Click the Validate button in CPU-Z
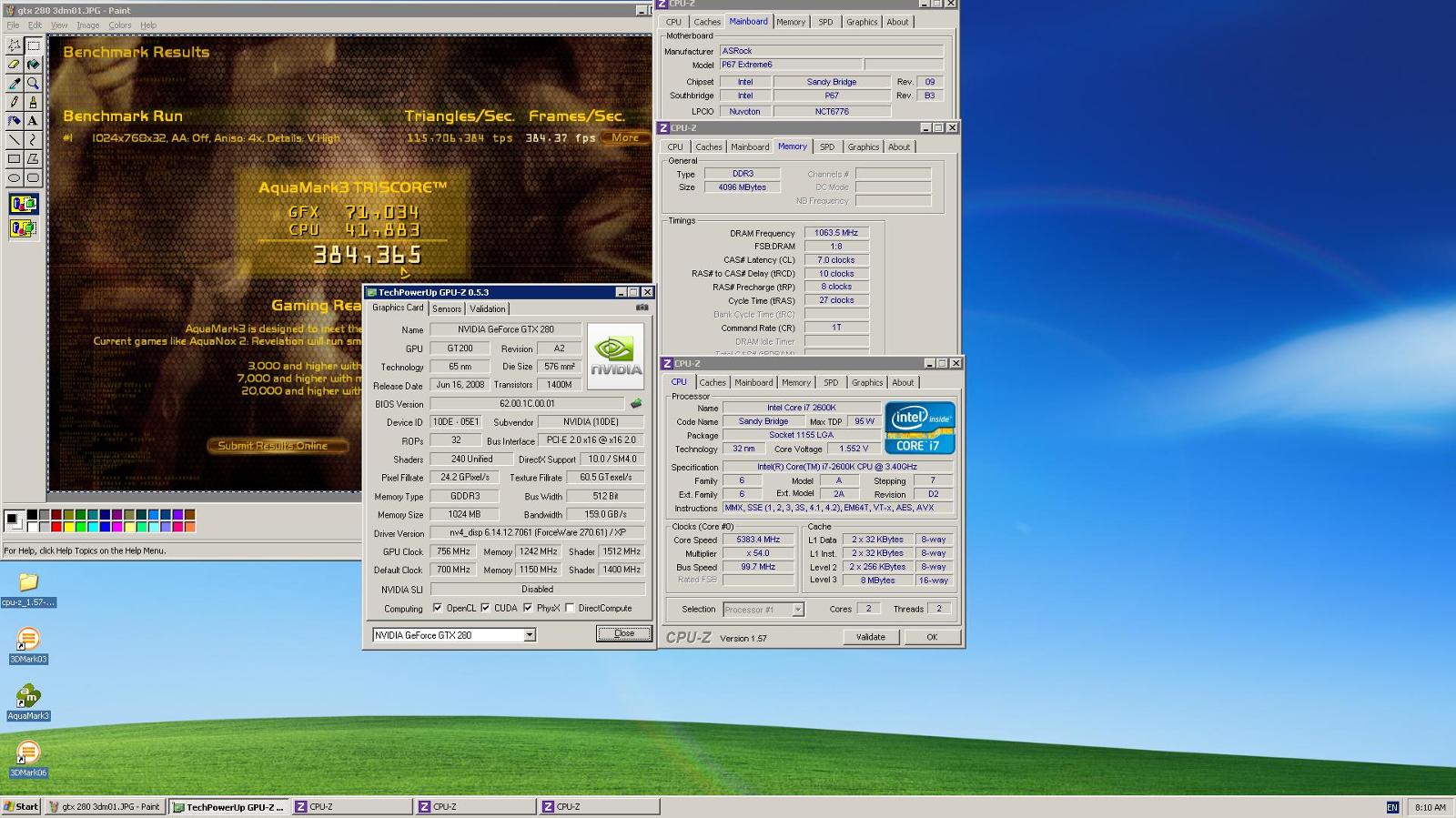 click(x=871, y=637)
